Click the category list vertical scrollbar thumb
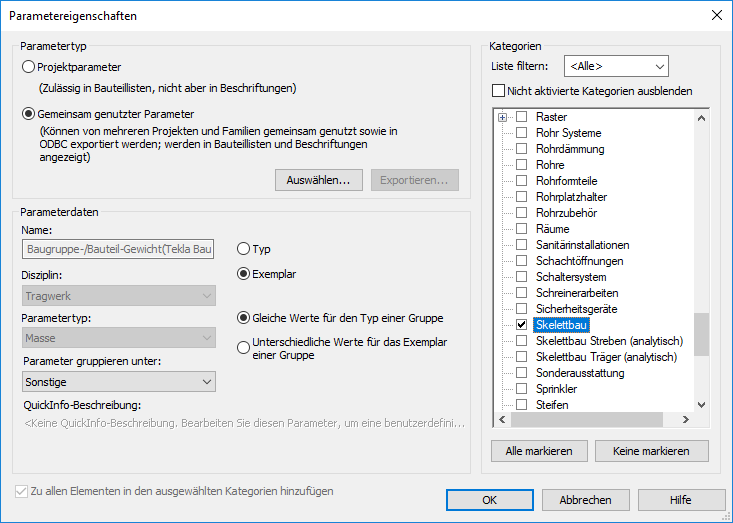Screen dimensions: 733x523 click(701, 334)
